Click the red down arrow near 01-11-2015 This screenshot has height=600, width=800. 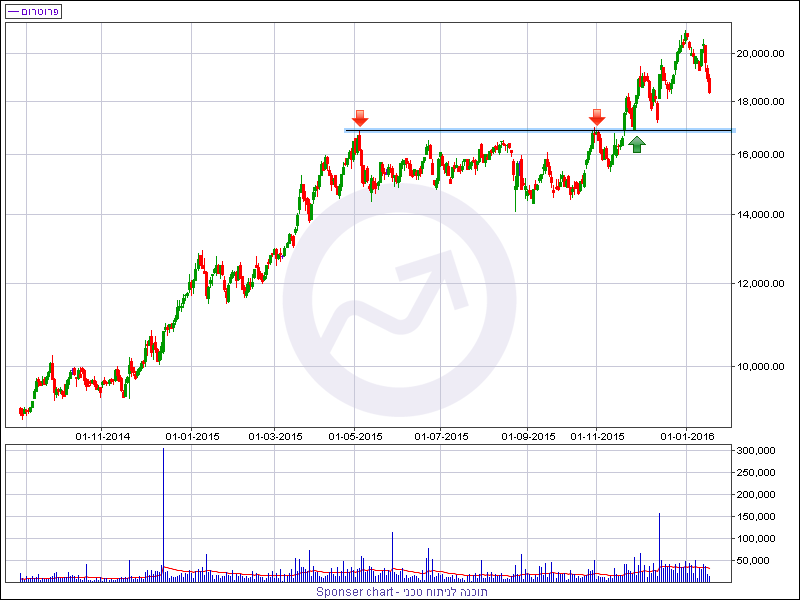596,117
